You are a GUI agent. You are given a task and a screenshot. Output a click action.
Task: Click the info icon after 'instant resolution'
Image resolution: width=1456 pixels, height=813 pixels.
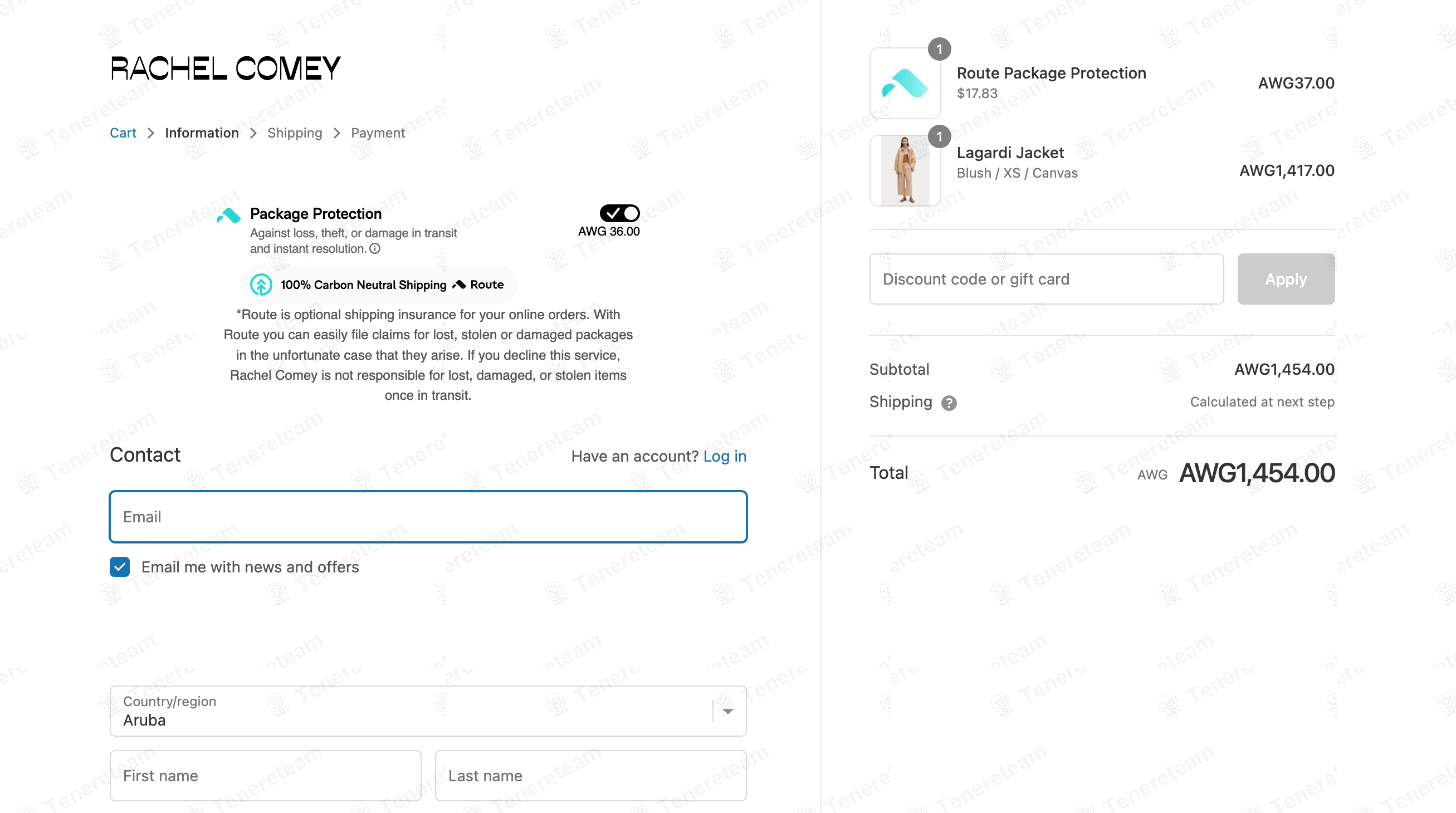pos(375,248)
